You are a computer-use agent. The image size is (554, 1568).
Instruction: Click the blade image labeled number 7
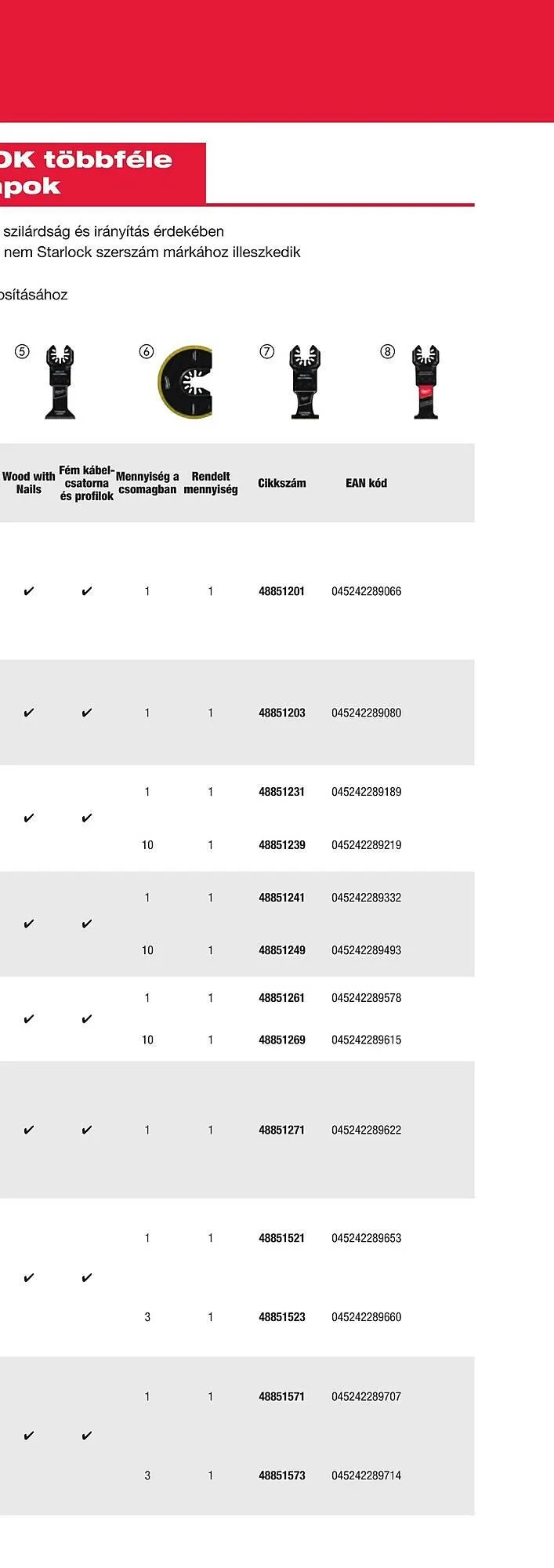305,381
